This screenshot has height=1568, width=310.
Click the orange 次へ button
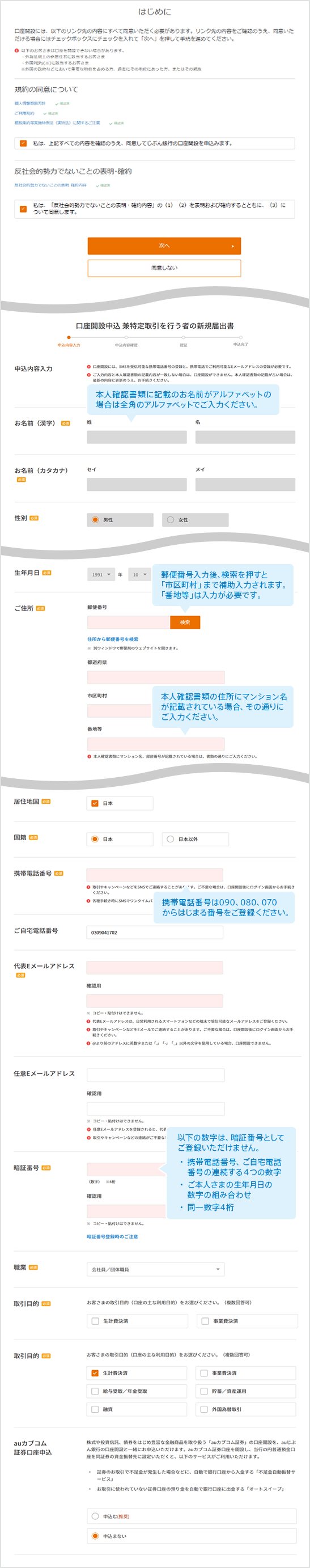tap(164, 246)
